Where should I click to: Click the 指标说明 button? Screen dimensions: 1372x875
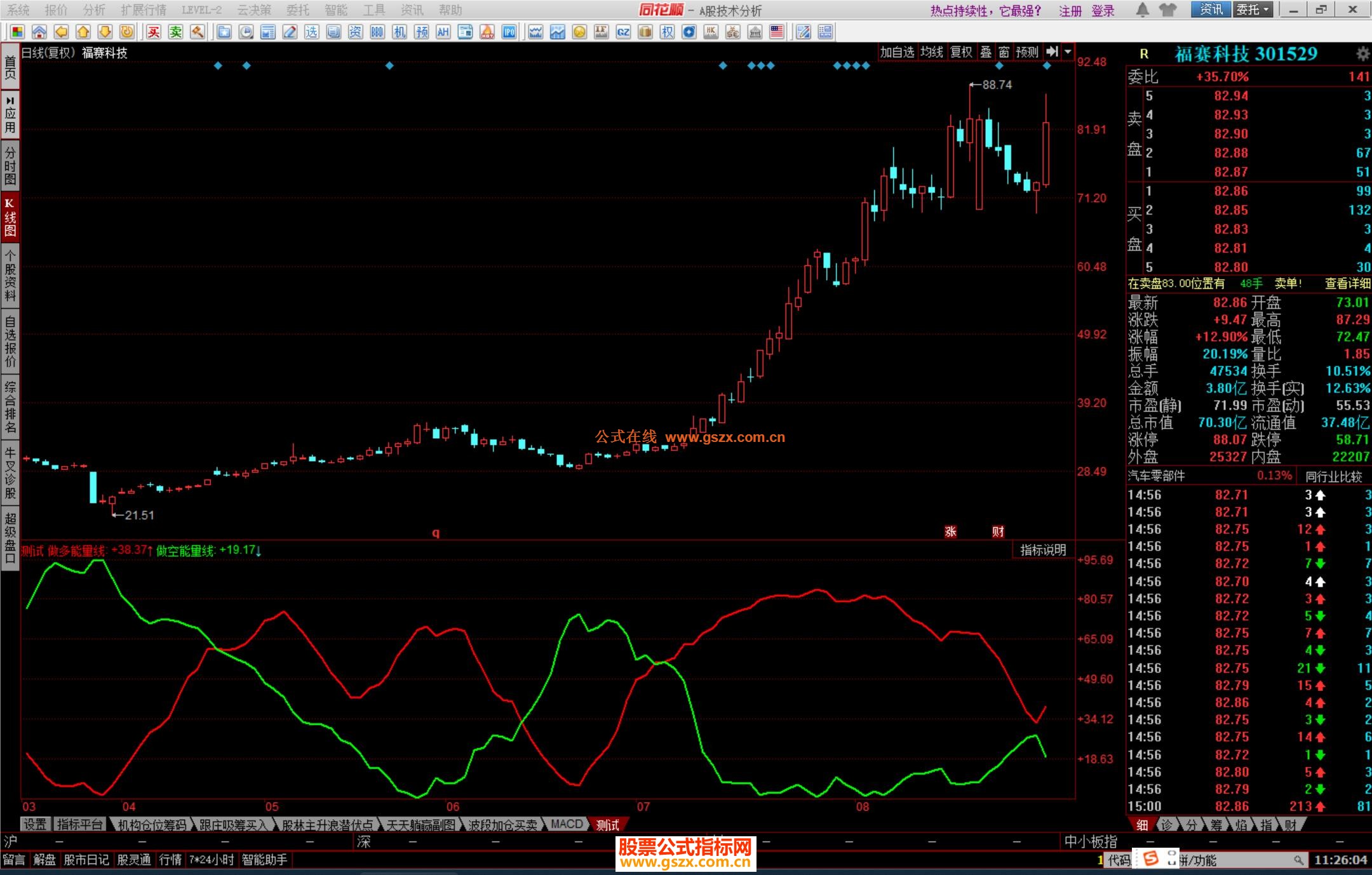coord(1042,550)
